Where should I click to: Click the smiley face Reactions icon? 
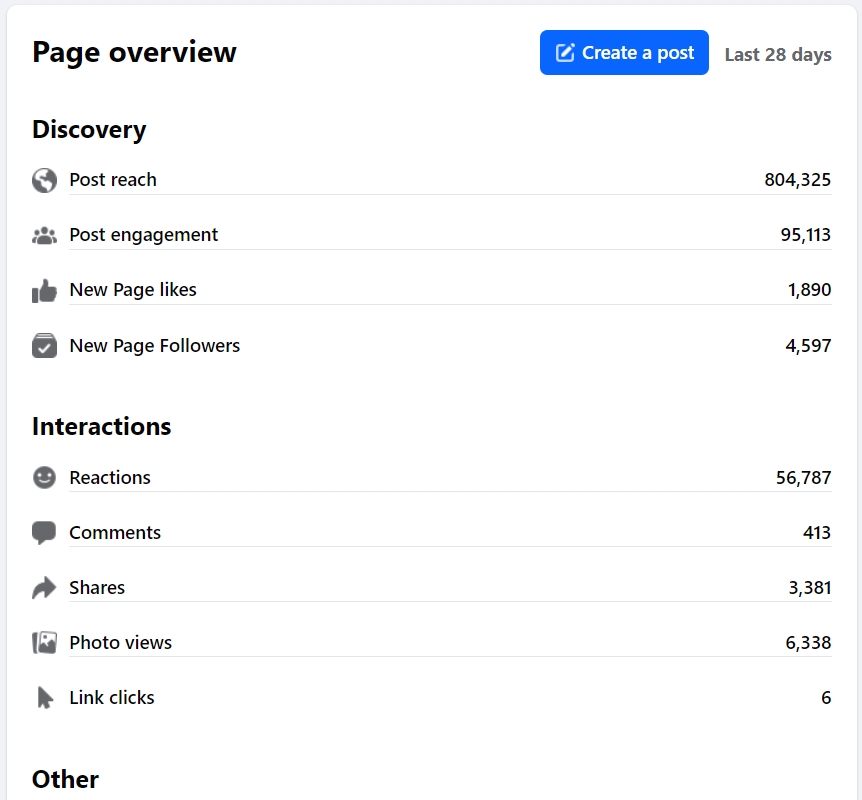(44, 478)
